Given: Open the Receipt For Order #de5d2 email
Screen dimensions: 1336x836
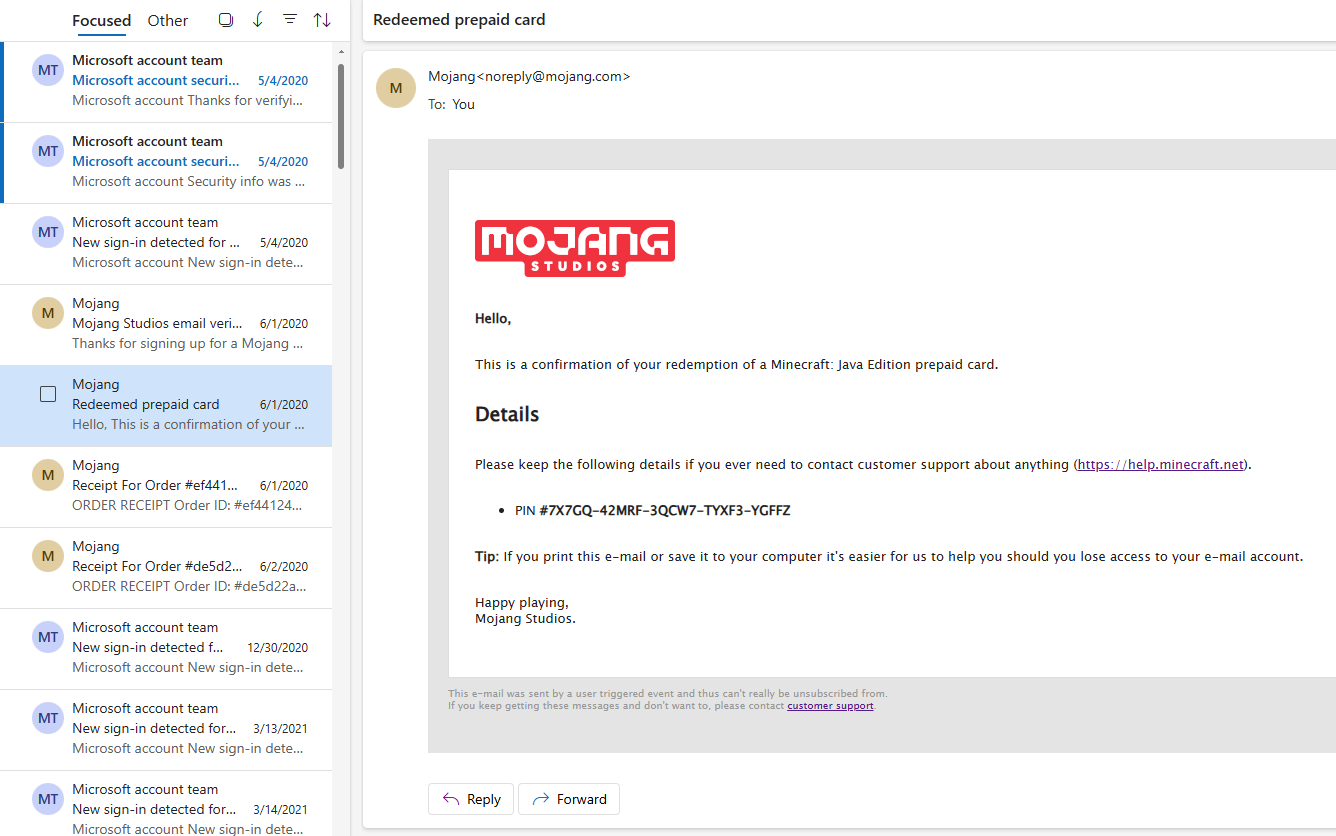Looking at the screenshot, I should tap(166, 567).
